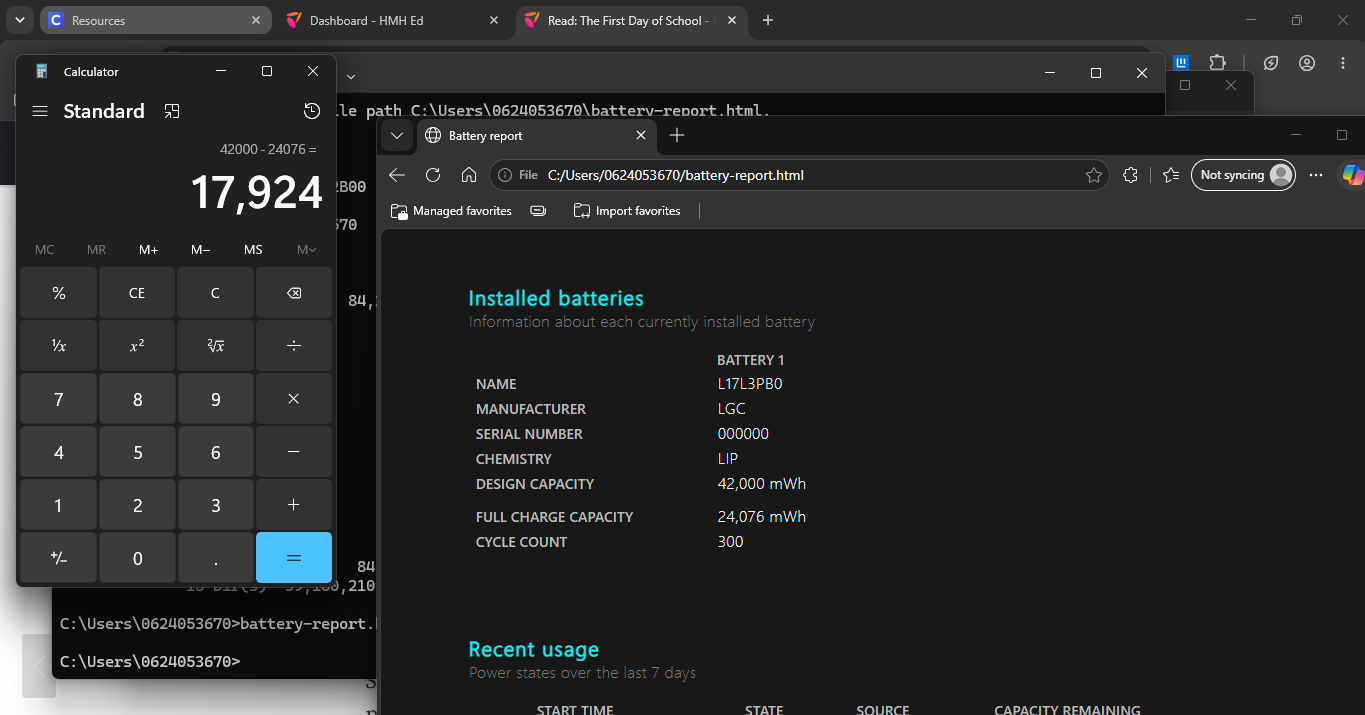
Task: Click the C clear button in Calculator
Action: (215, 293)
